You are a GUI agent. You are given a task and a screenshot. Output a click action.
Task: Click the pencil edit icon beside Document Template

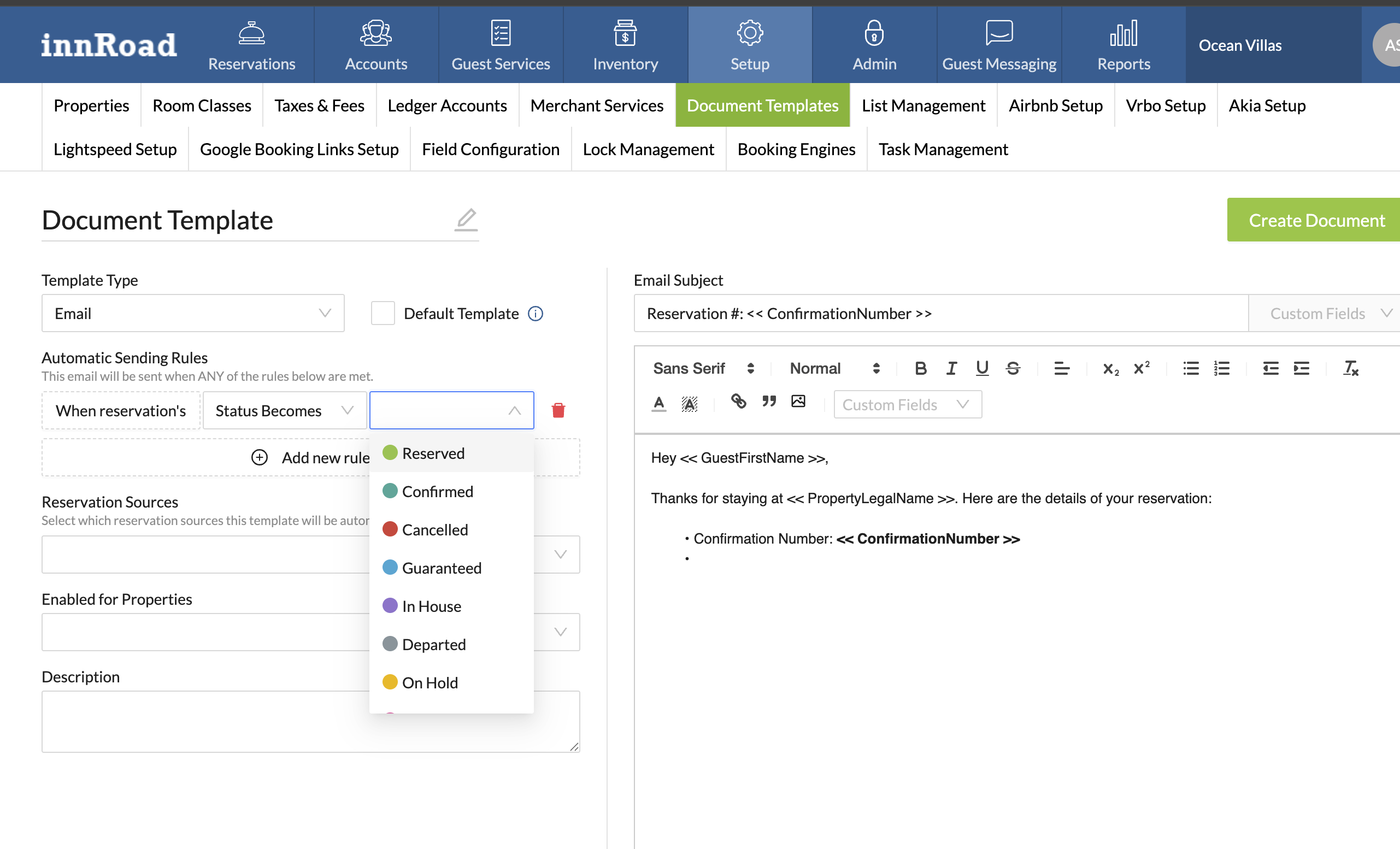[466, 219]
